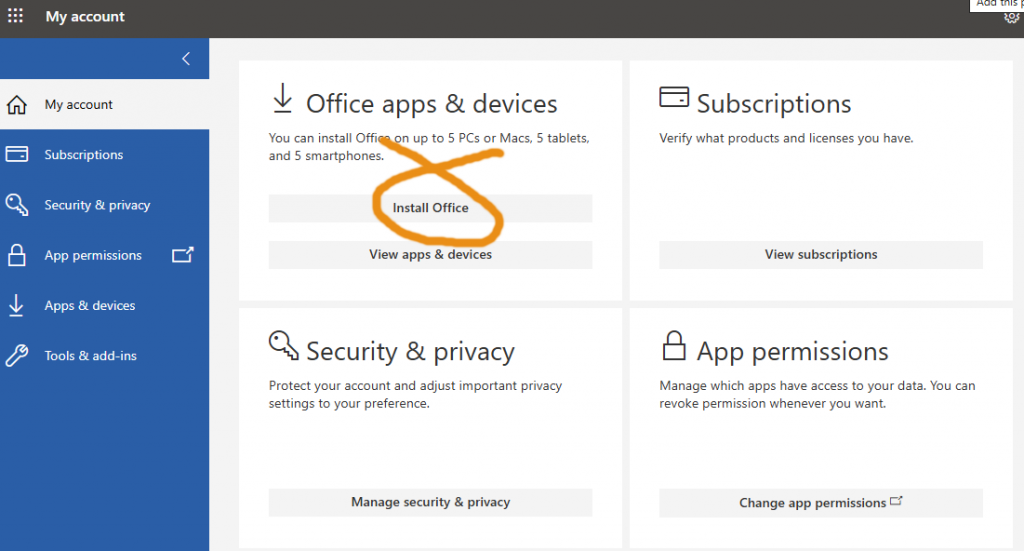Image resolution: width=1024 pixels, height=551 pixels.
Task: Click the Office apps & devices heading
Action: point(431,104)
